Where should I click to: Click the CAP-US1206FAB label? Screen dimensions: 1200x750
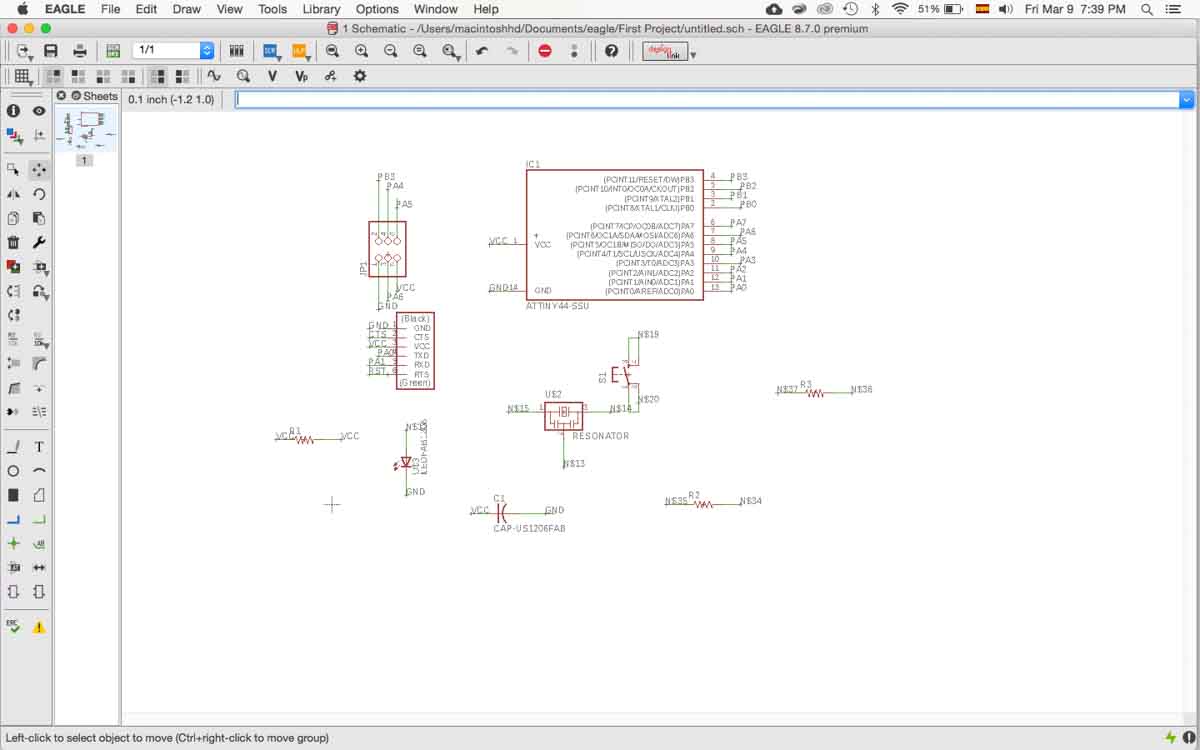[529, 528]
